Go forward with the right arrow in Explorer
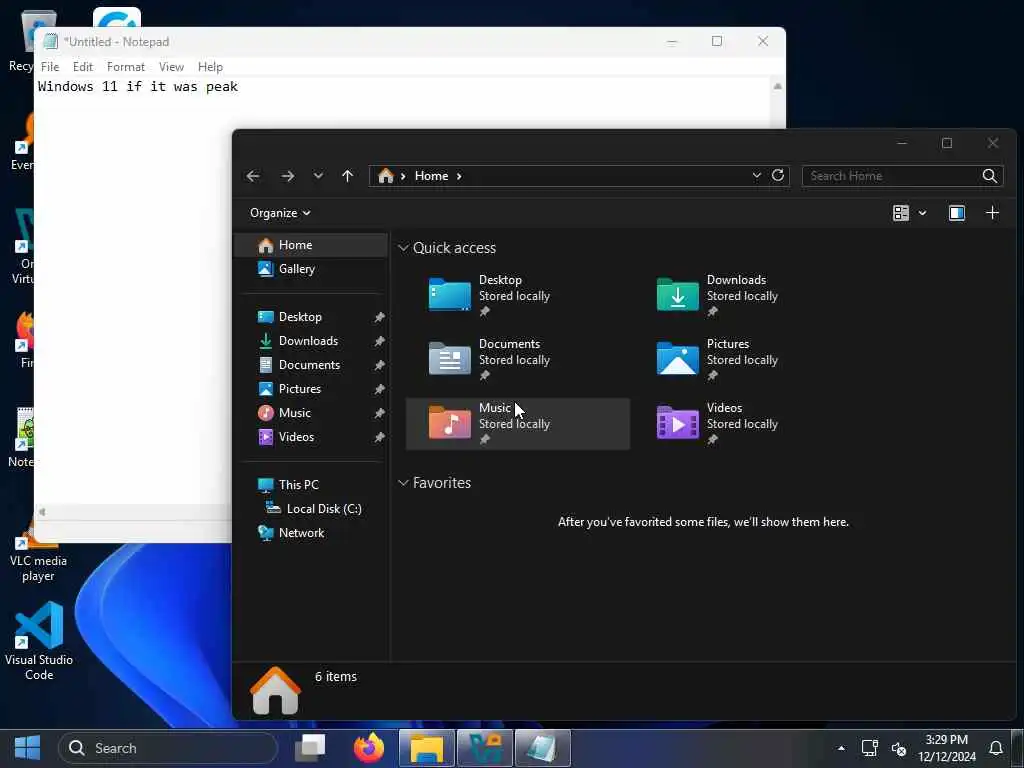 [287, 176]
